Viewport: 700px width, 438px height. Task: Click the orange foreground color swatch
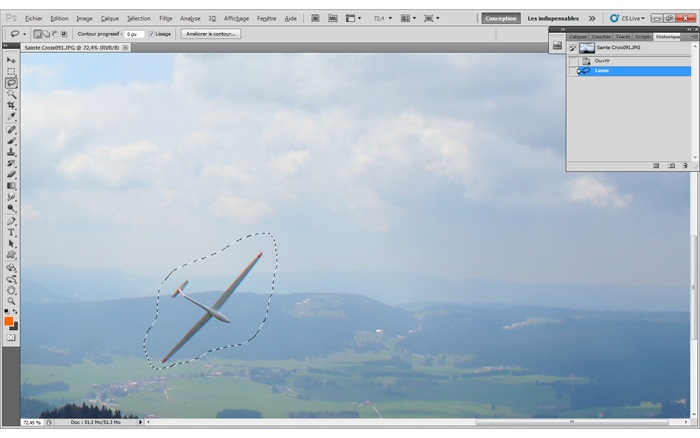(x=9, y=321)
